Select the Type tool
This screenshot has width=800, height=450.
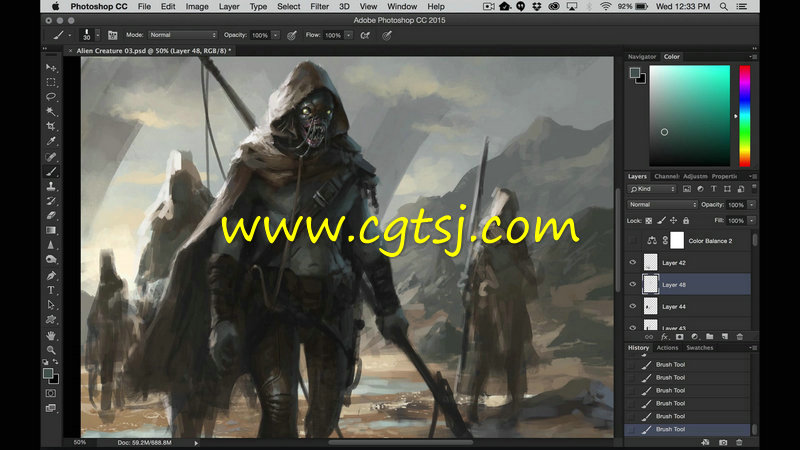pos(51,290)
